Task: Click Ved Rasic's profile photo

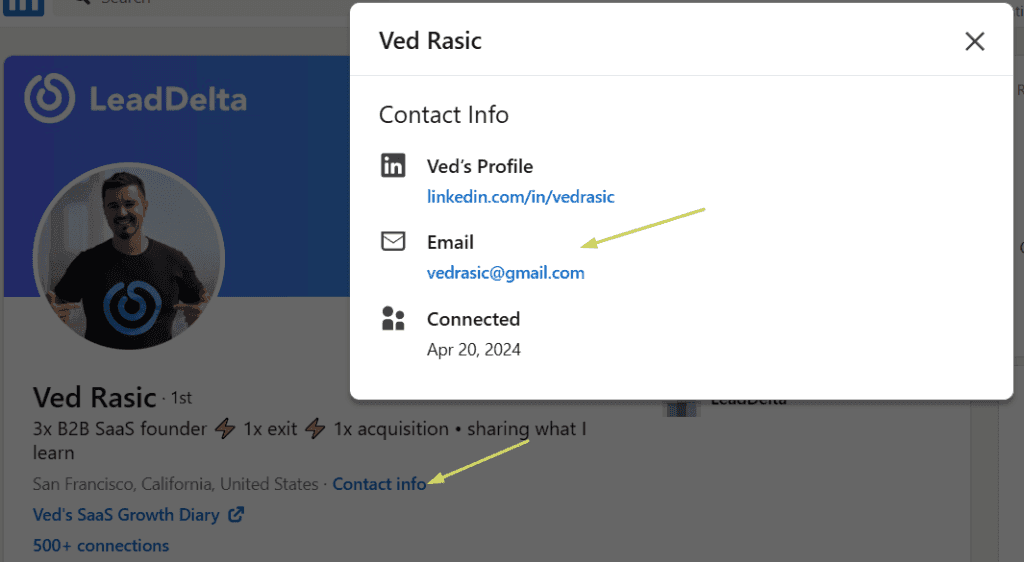Action: (129, 256)
